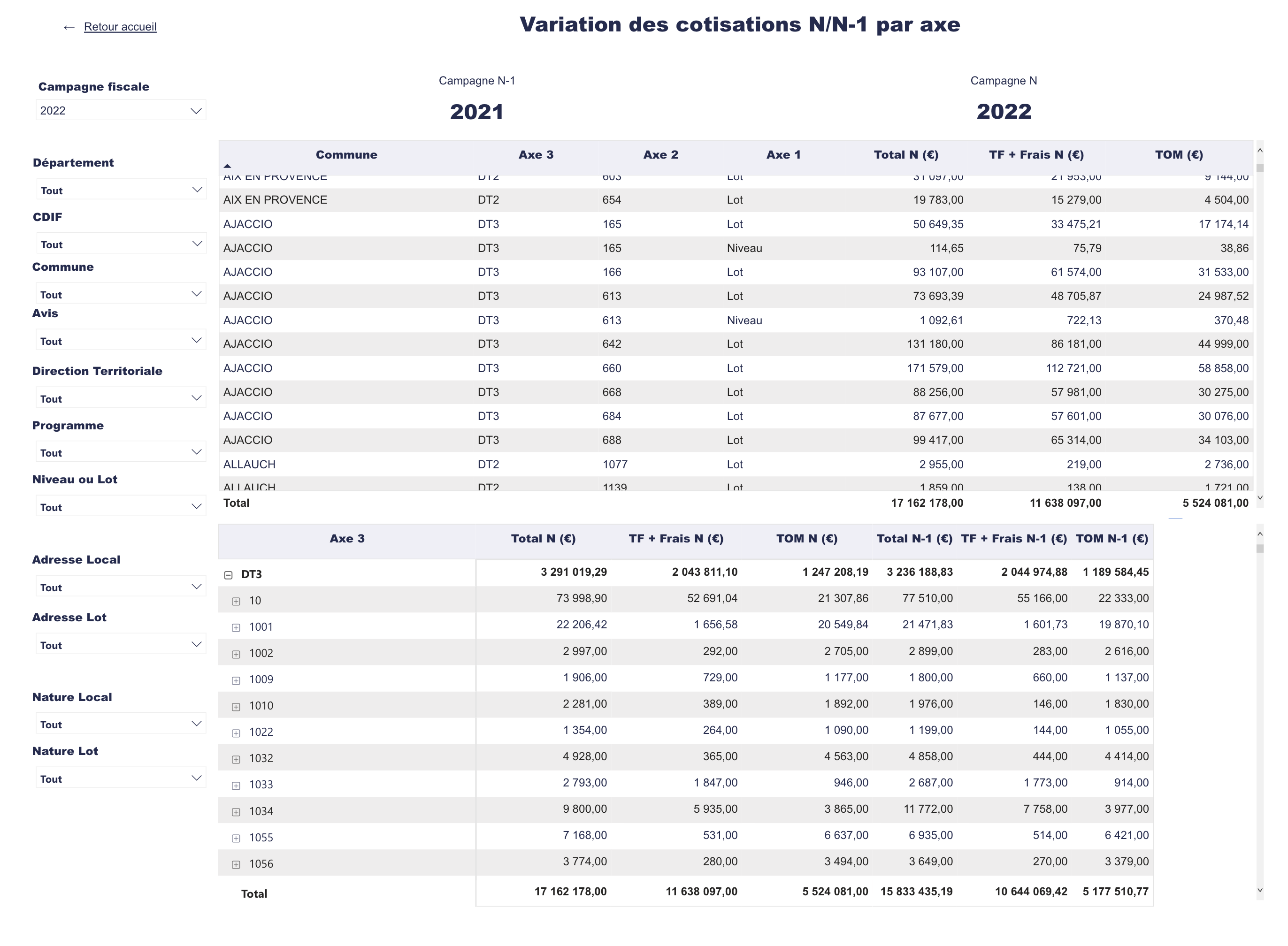This screenshot has width=1288, height=946.
Task: Expand row 1009 plus icon
Action: click(236, 680)
